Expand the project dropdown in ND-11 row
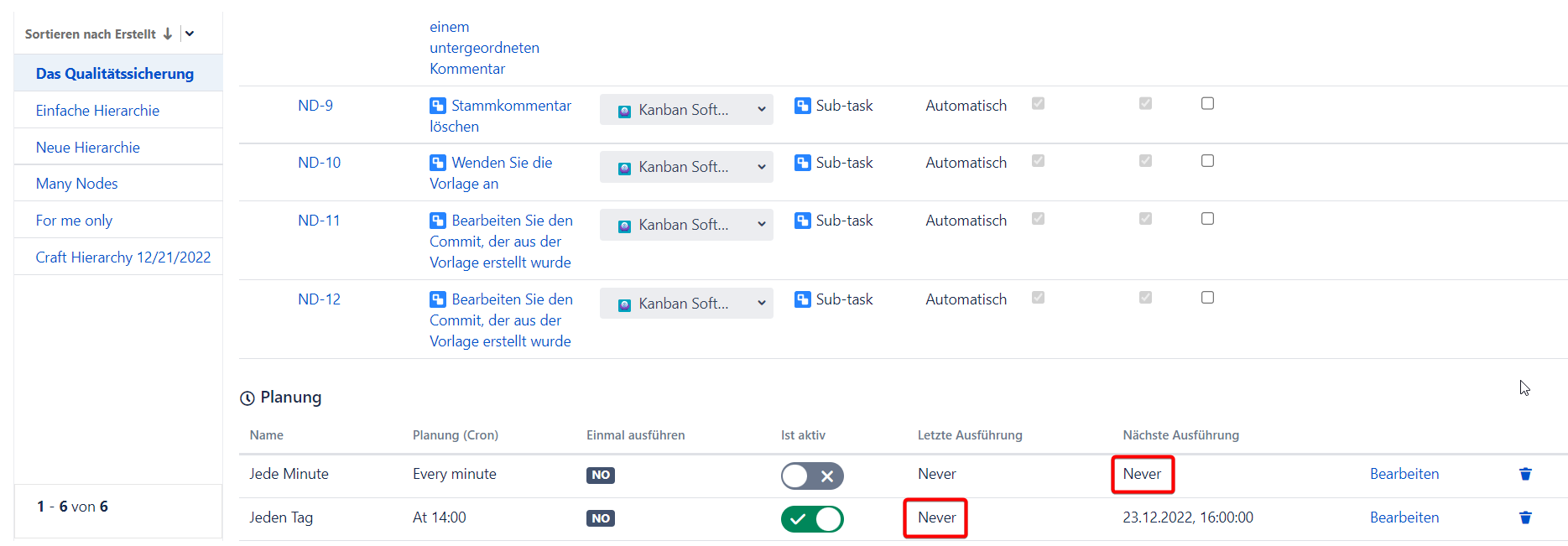The height and width of the screenshot is (546, 1568). (686, 225)
